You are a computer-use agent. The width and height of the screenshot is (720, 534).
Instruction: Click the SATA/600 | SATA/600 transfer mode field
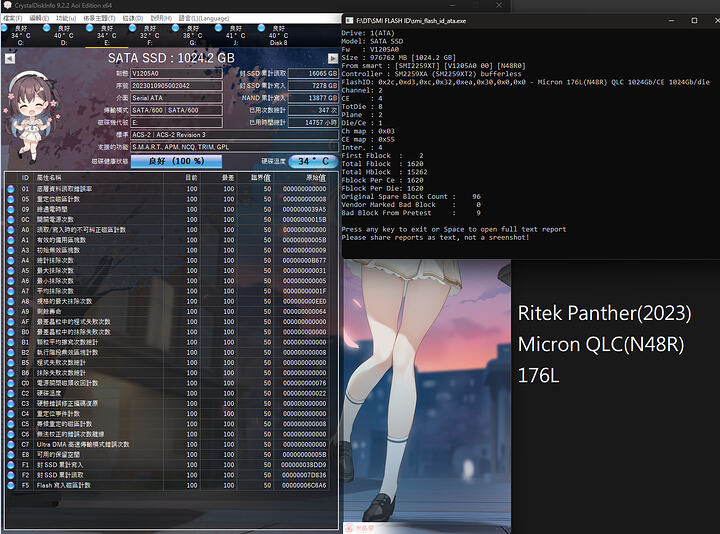tap(176, 110)
